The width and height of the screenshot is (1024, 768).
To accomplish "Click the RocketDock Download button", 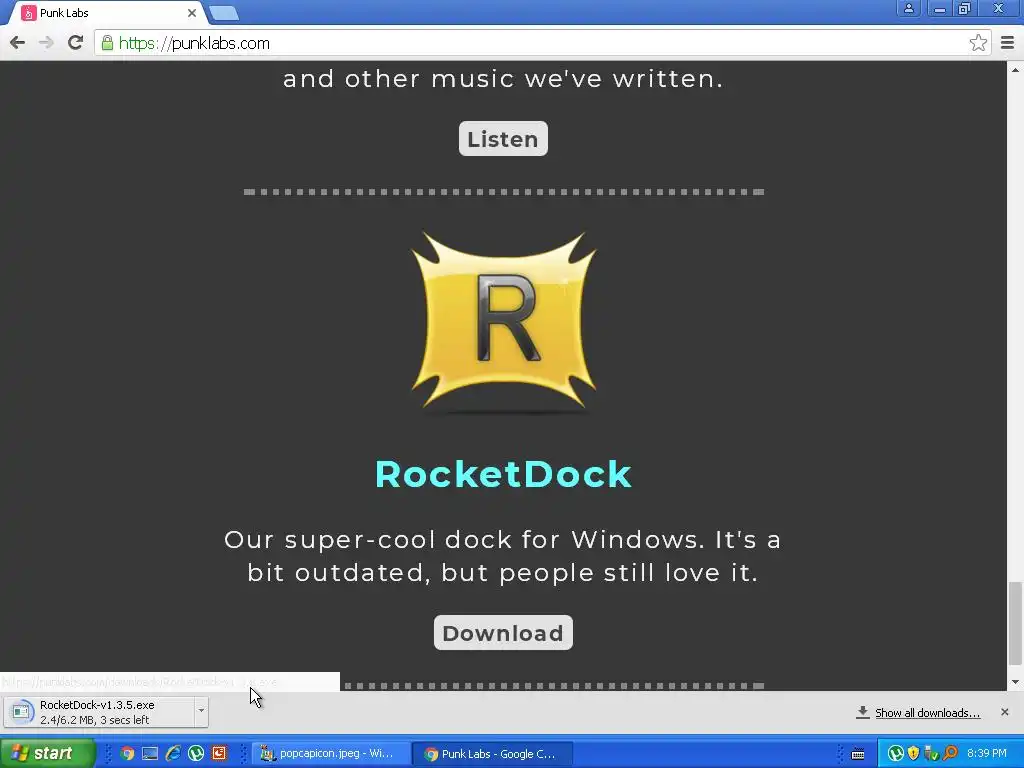I will point(503,633).
